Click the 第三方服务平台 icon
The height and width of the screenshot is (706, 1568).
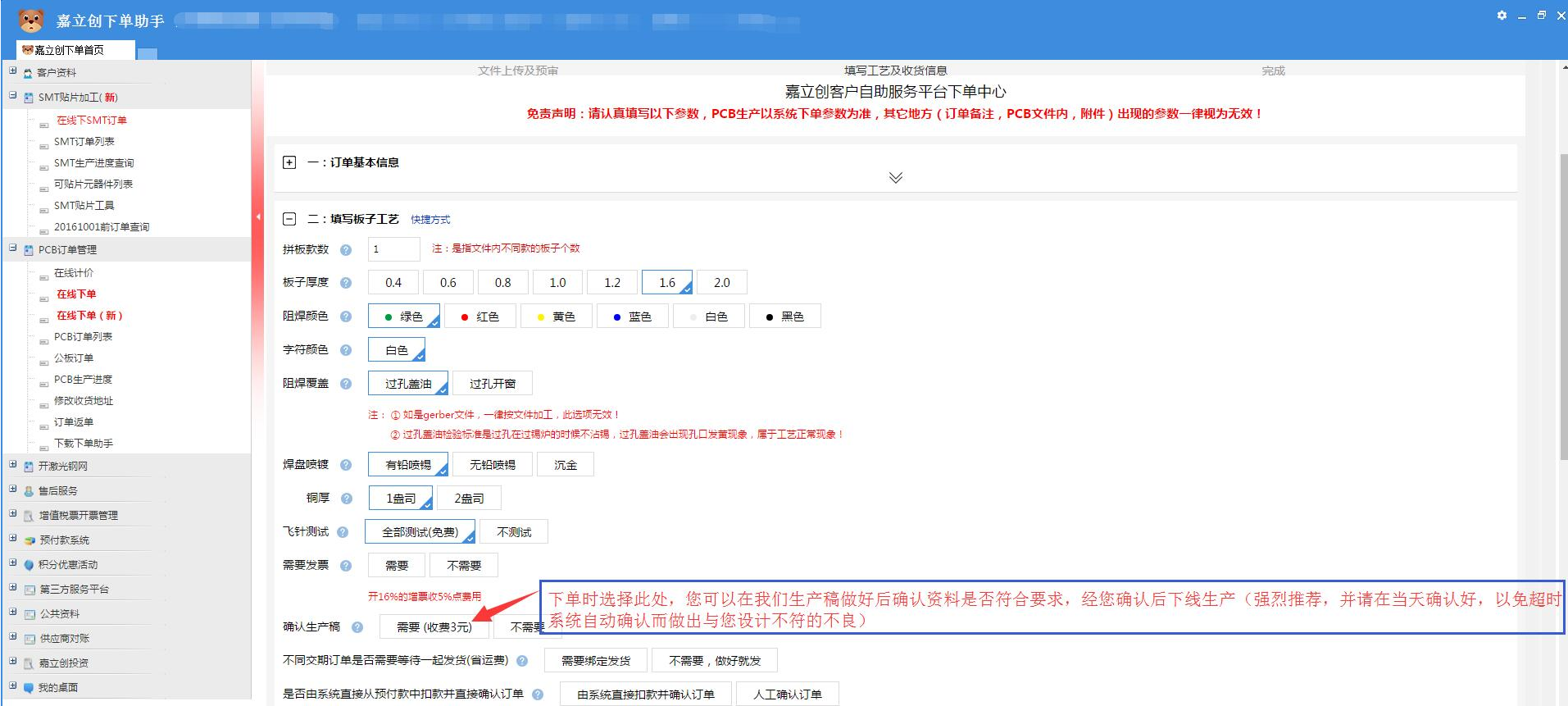[30, 590]
